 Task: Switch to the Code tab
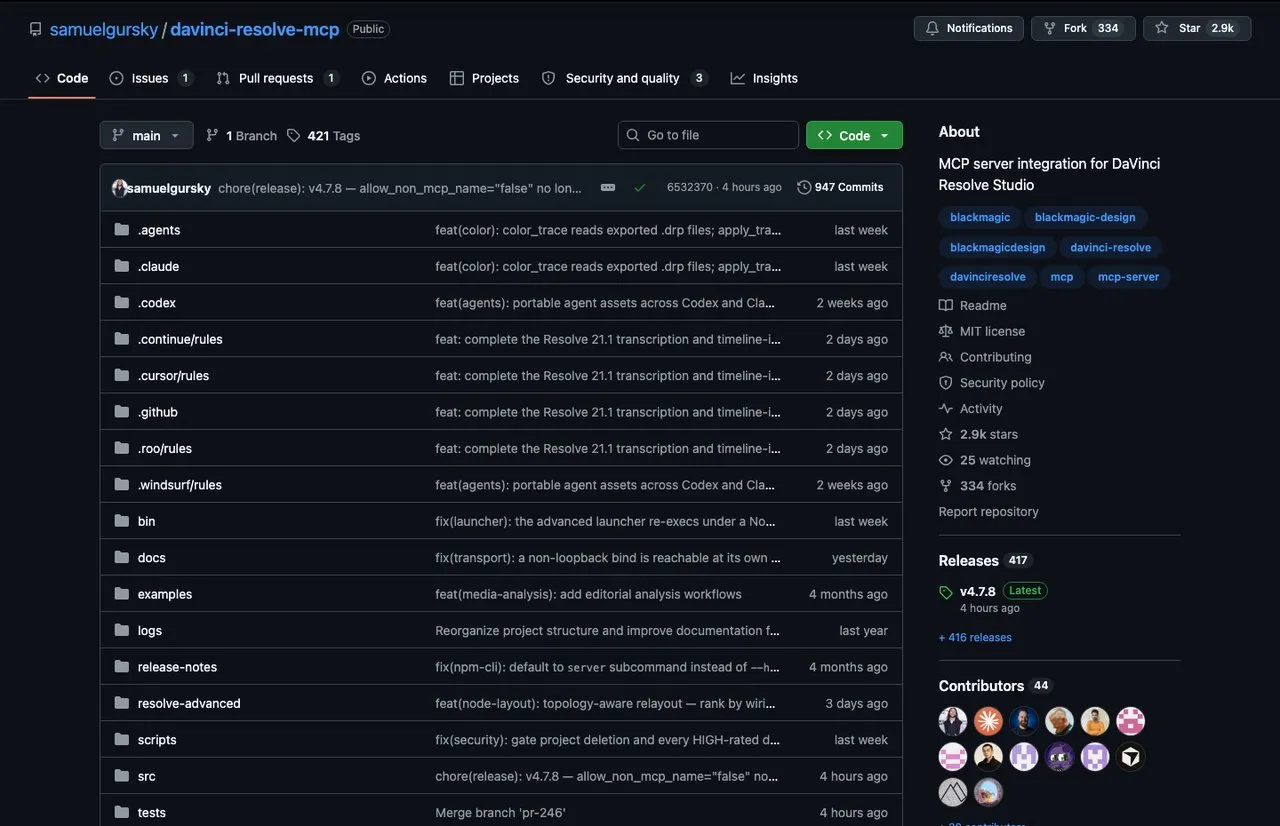click(62, 78)
